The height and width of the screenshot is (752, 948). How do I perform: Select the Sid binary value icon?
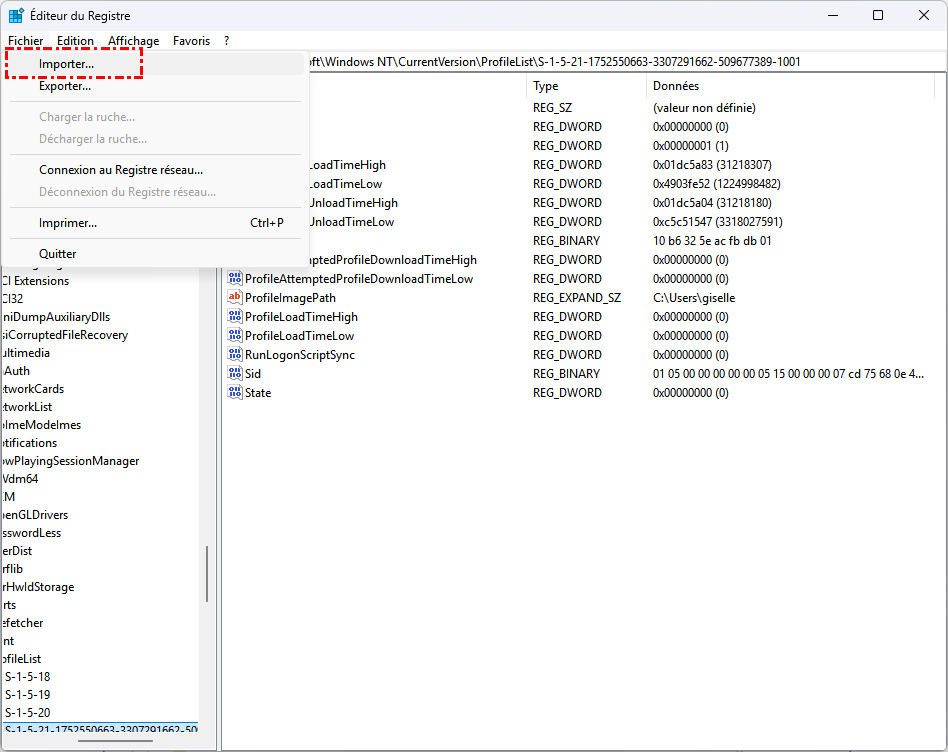click(235, 374)
